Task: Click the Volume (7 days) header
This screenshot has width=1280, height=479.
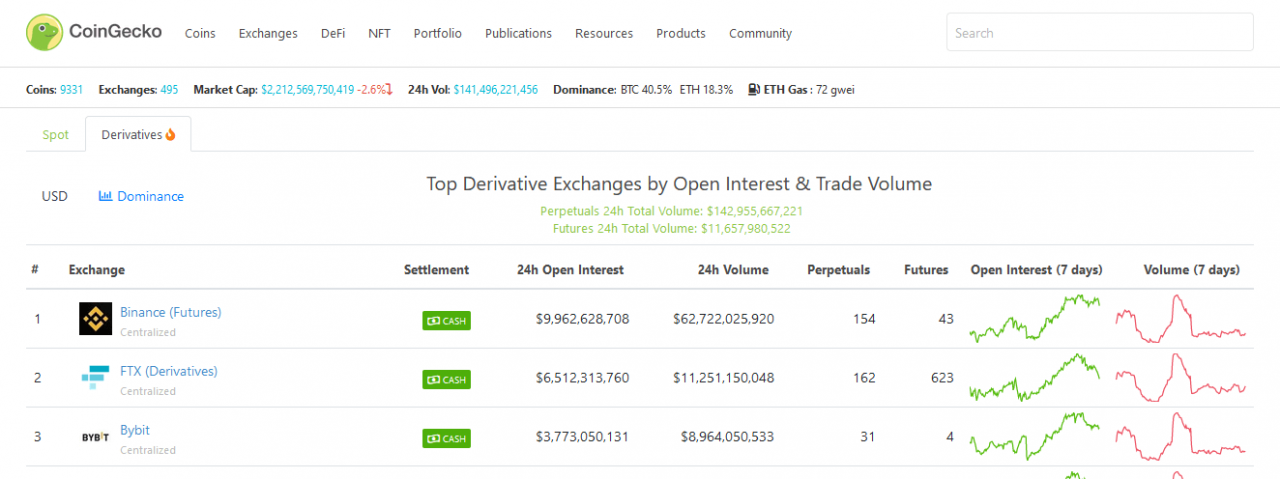Action: point(1191,270)
